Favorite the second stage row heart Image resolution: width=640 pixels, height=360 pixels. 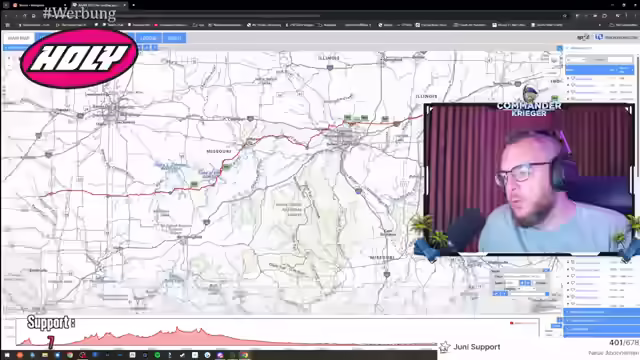click(x=573, y=85)
